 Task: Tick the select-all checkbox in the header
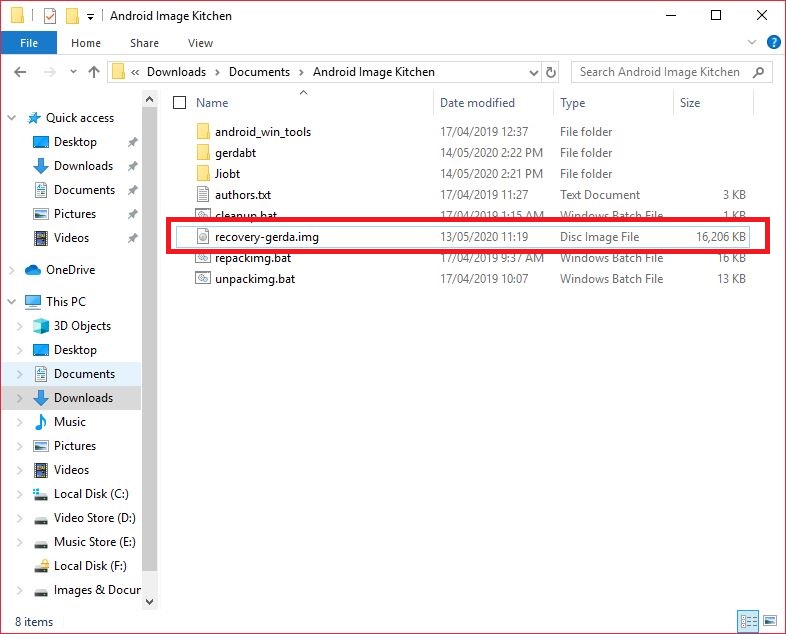point(179,103)
